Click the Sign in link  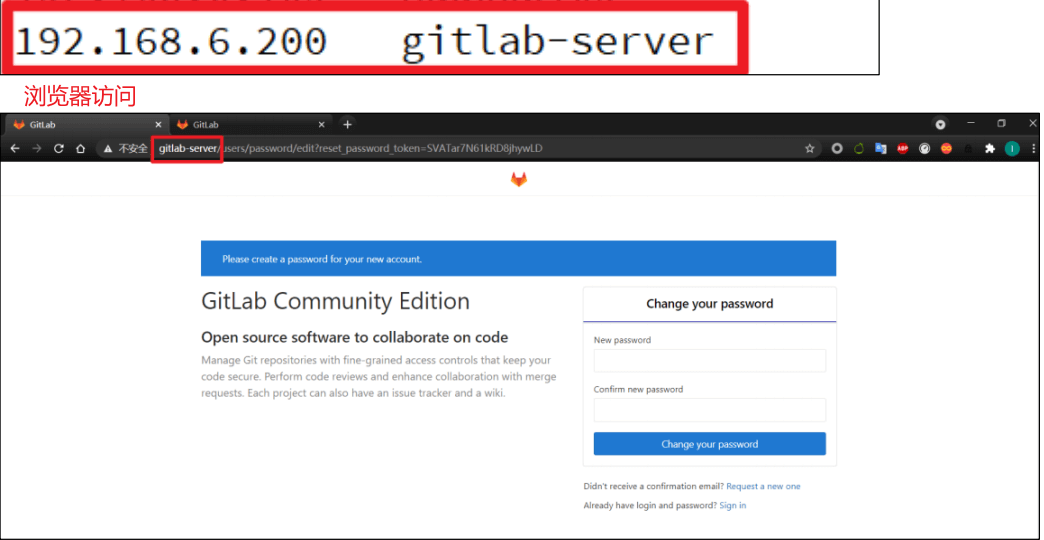(732, 505)
